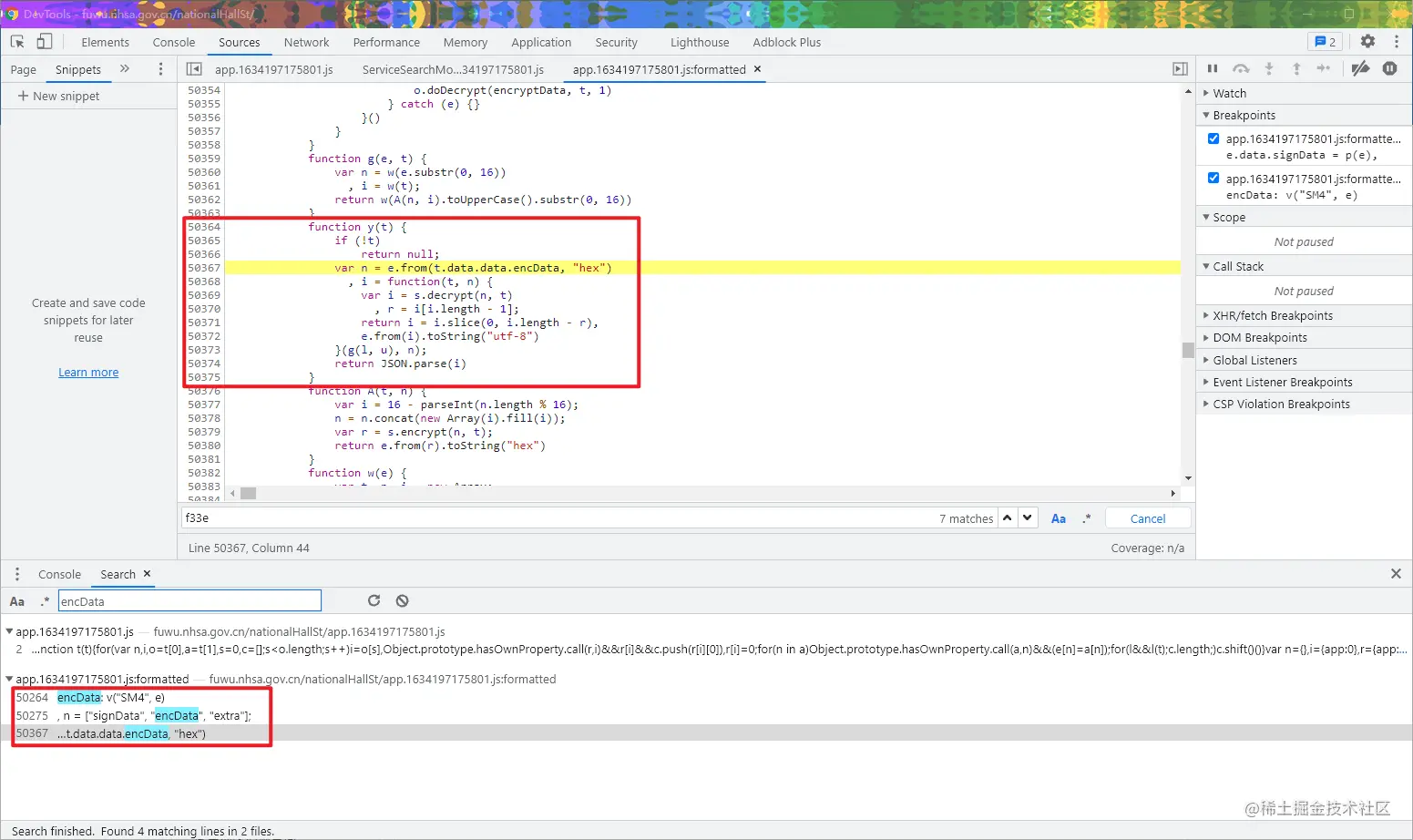Expand XHR/fetch Breakpoints section

point(1304,315)
